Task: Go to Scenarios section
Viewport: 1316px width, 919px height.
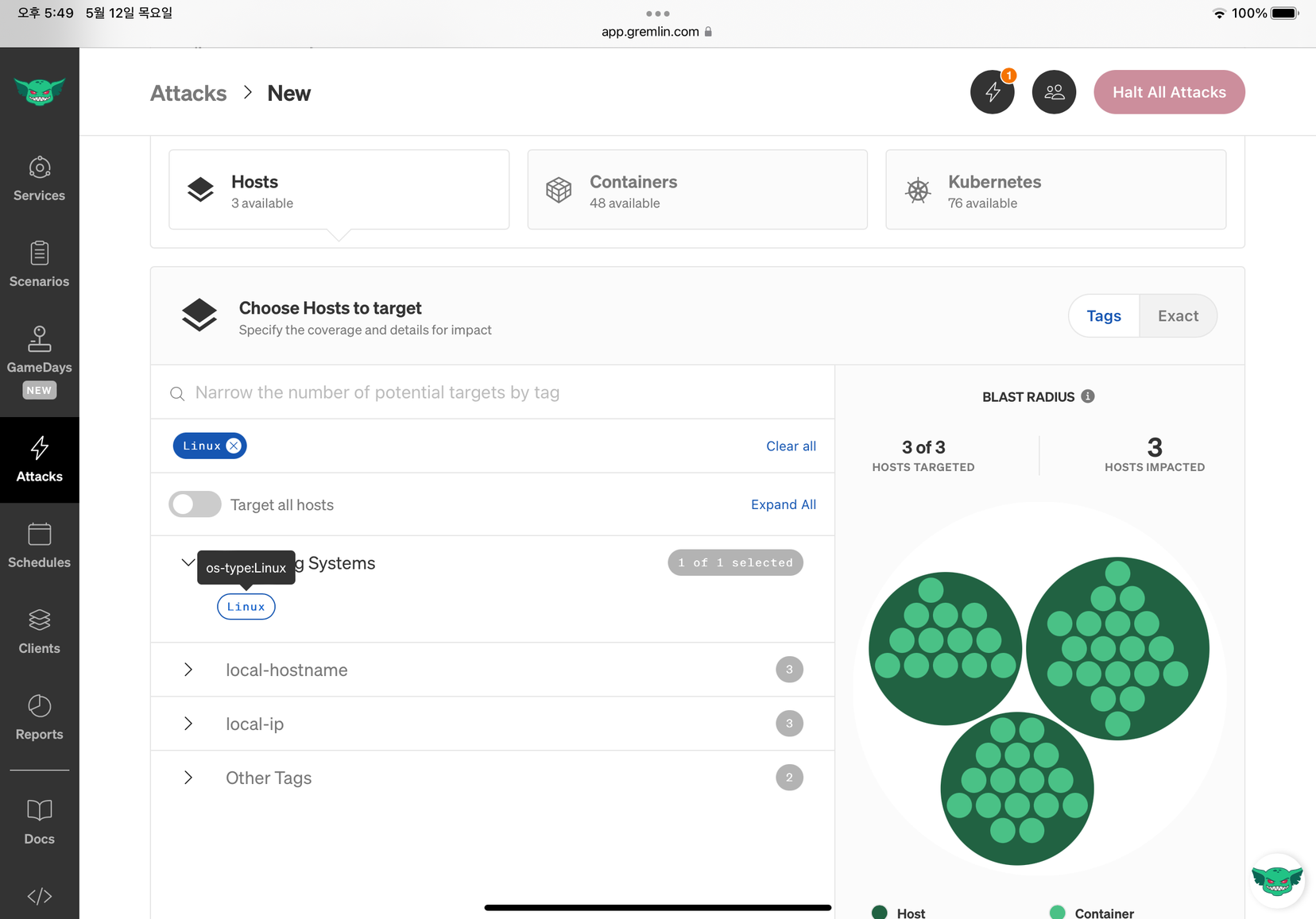Action: tap(39, 265)
